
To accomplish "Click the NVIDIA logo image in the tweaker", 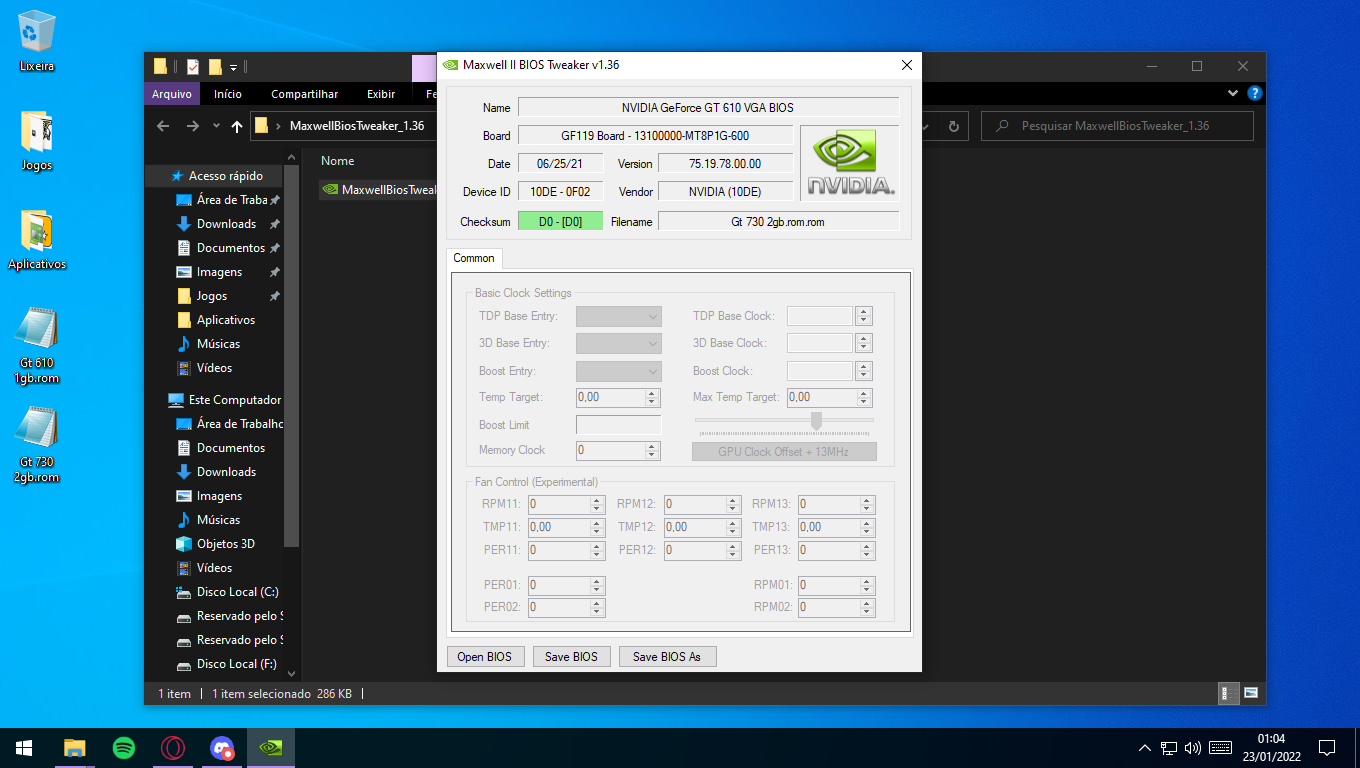I will pyautogui.click(x=850, y=163).
